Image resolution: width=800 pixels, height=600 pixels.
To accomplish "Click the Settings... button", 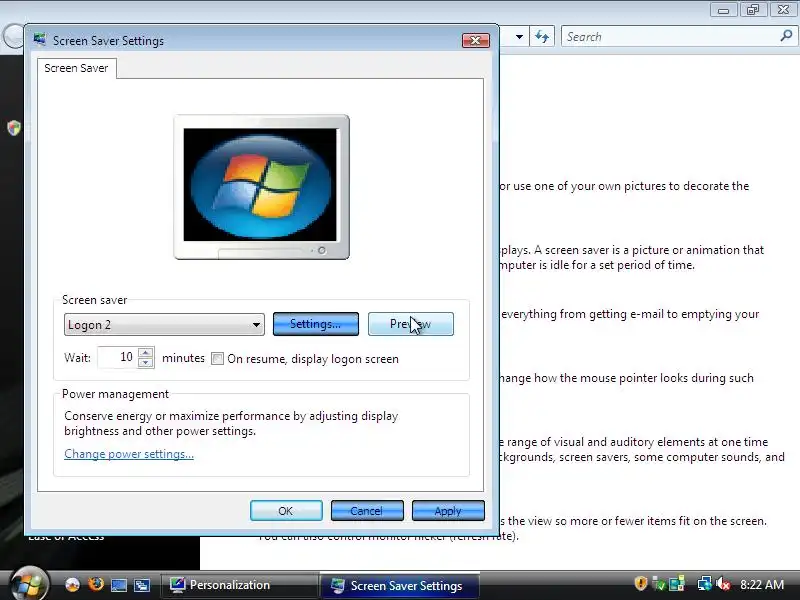I will point(315,324).
